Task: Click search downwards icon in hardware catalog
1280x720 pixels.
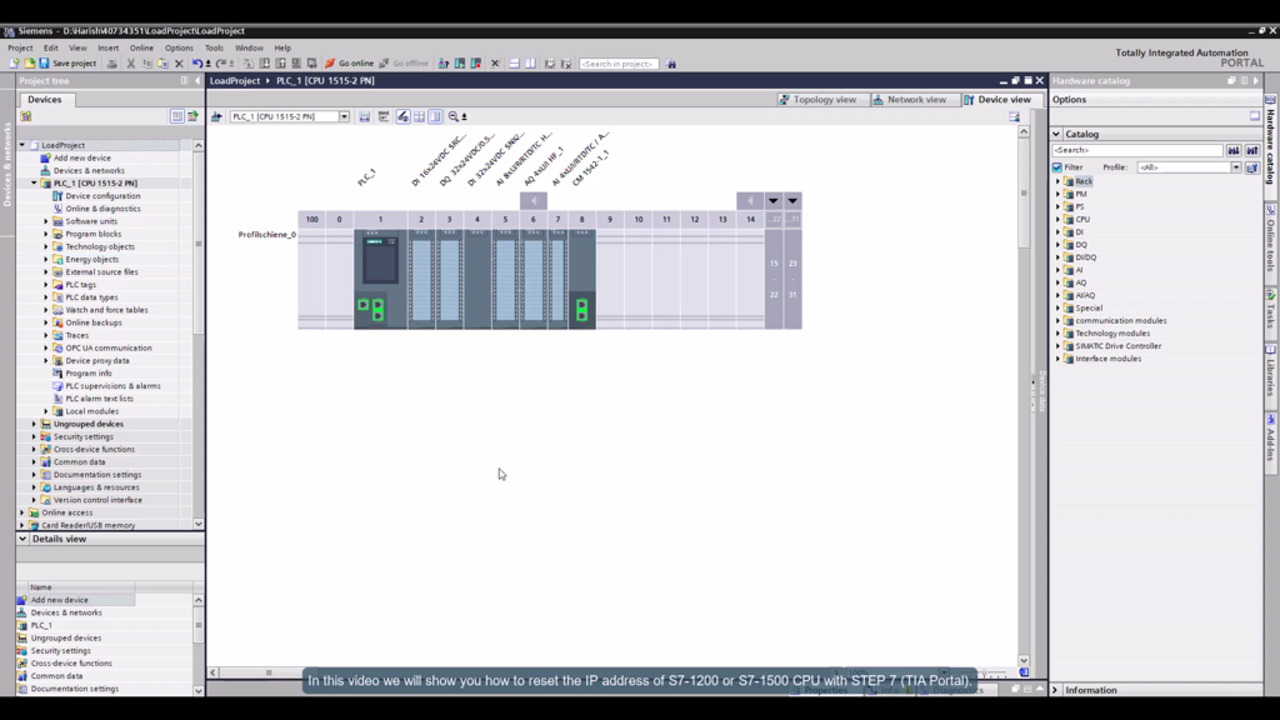Action: coord(1234,150)
